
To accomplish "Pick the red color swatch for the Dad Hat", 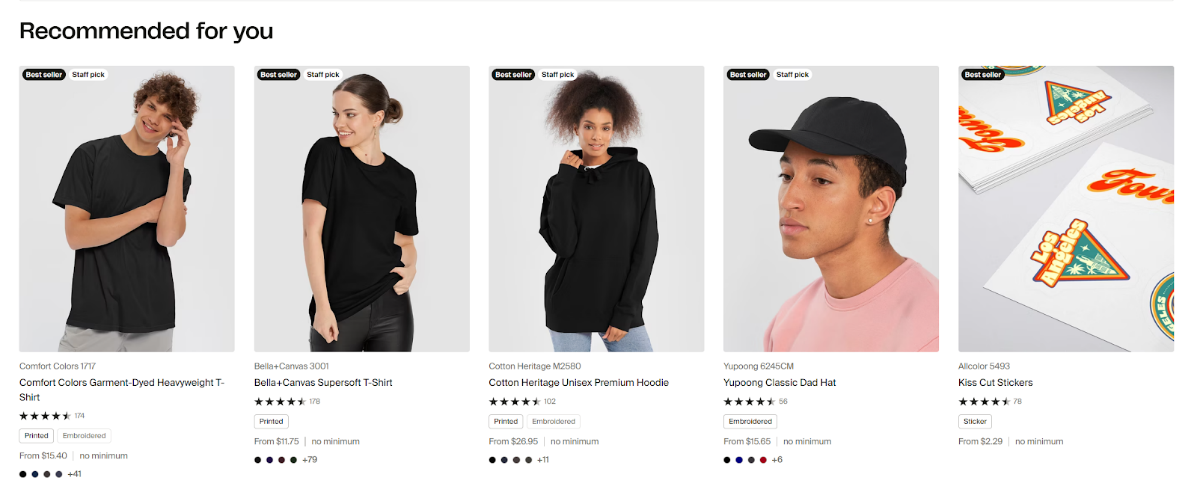I will click(763, 460).
